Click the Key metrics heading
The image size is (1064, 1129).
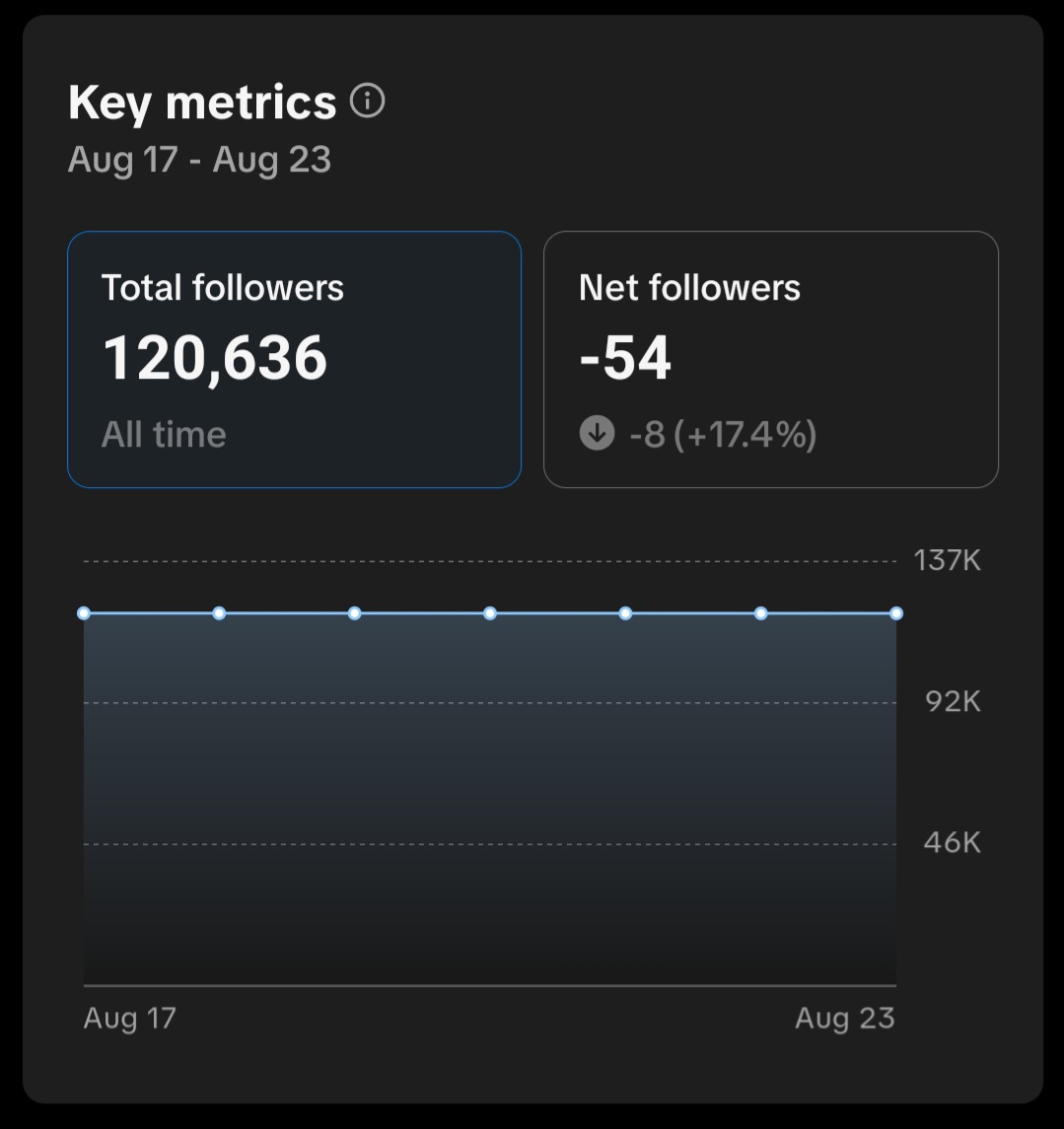click(202, 103)
